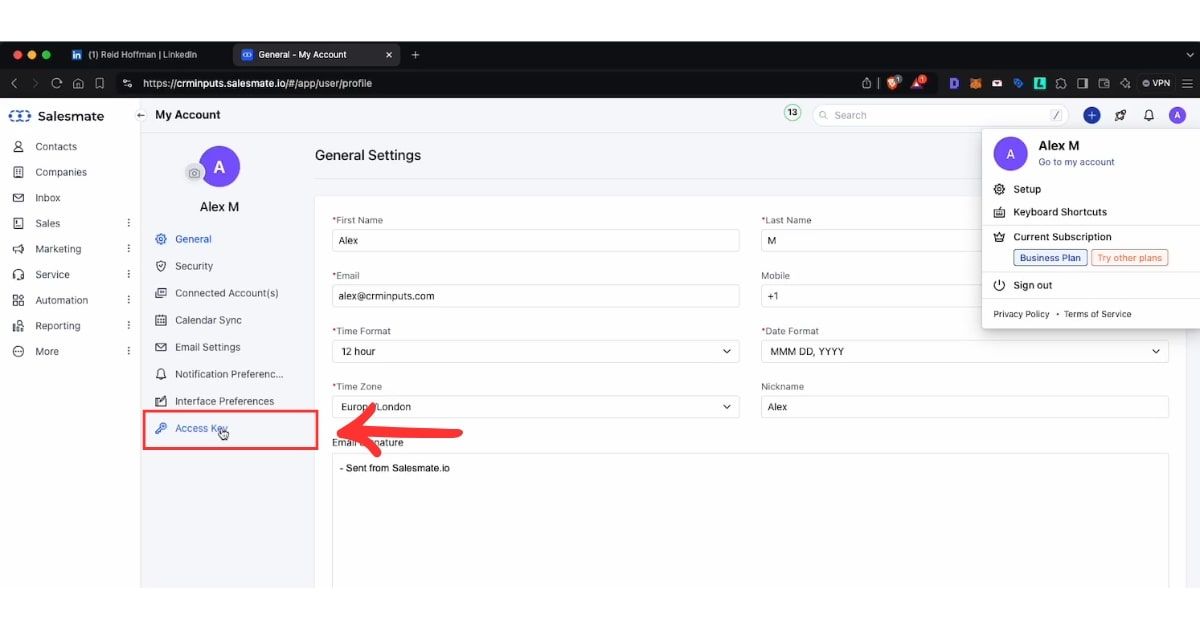Click the Nickname field
The image size is (1200, 630).
pos(965,407)
